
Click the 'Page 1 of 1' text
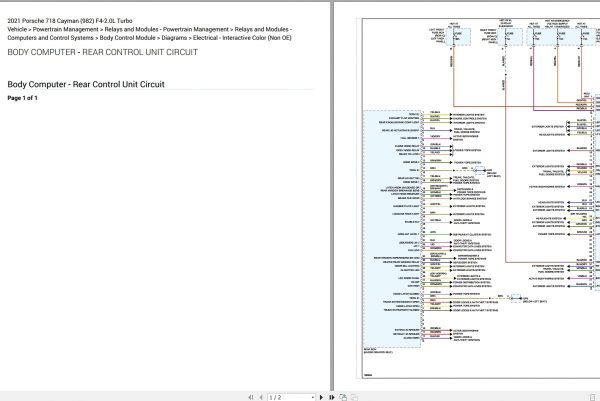(x=22, y=98)
